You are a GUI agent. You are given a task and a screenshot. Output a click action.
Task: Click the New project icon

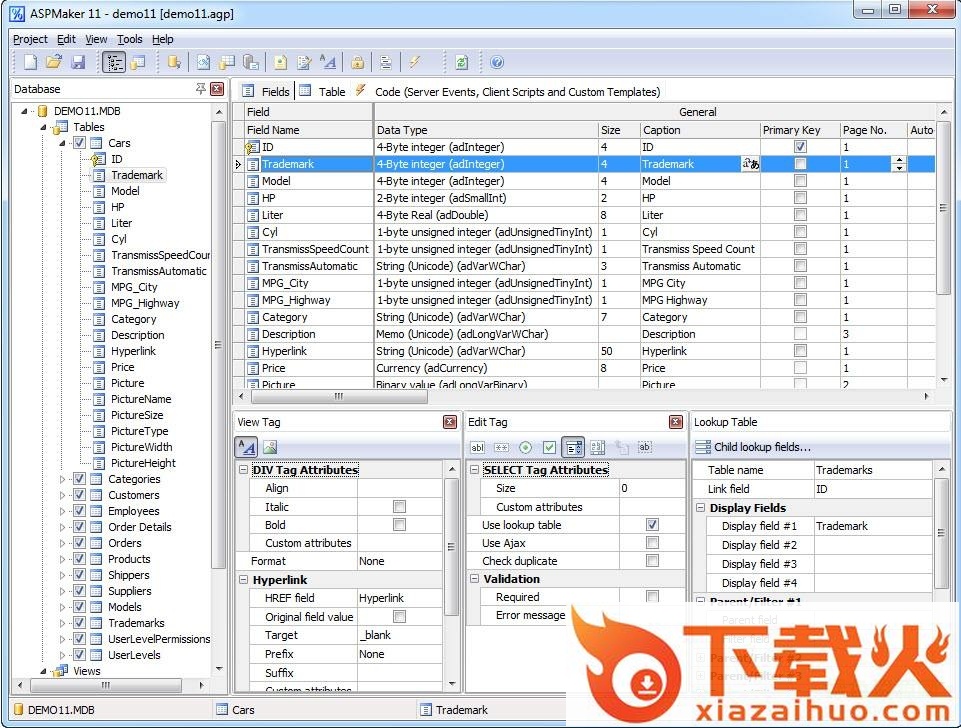click(x=30, y=62)
